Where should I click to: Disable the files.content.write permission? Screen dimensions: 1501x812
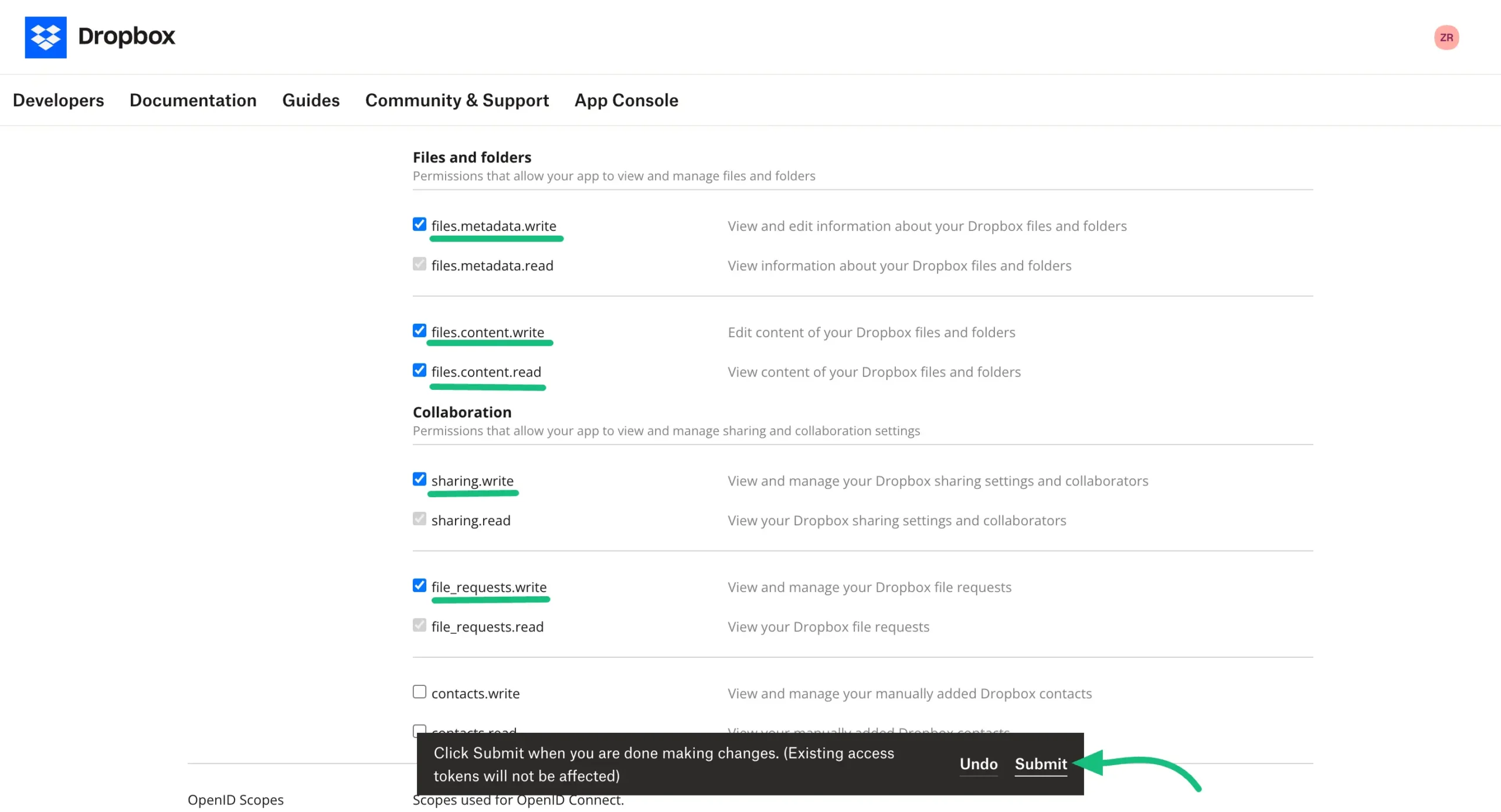419,330
